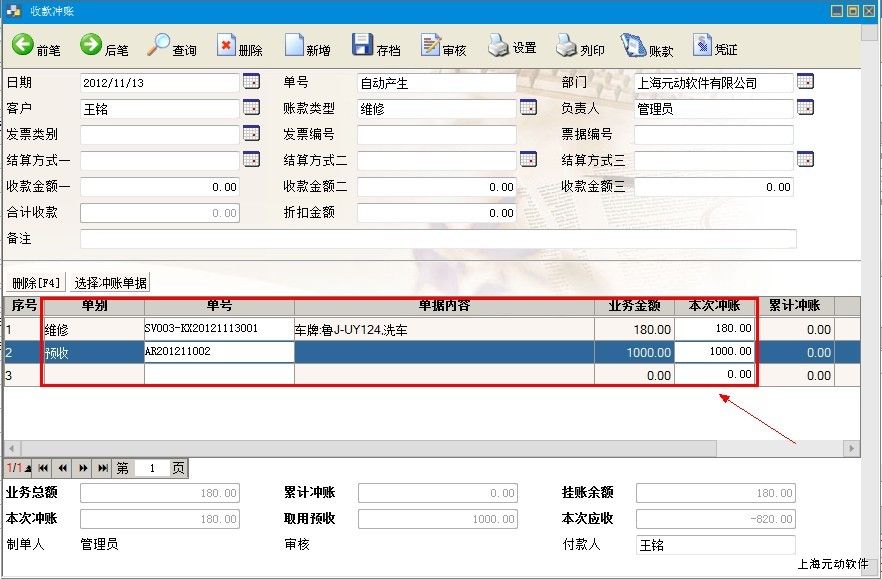Go to the last page navigation button

(x=102, y=468)
